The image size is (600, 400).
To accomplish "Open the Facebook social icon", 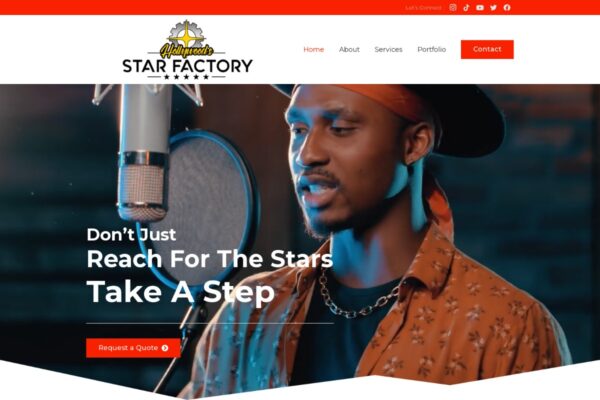I will point(507,8).
